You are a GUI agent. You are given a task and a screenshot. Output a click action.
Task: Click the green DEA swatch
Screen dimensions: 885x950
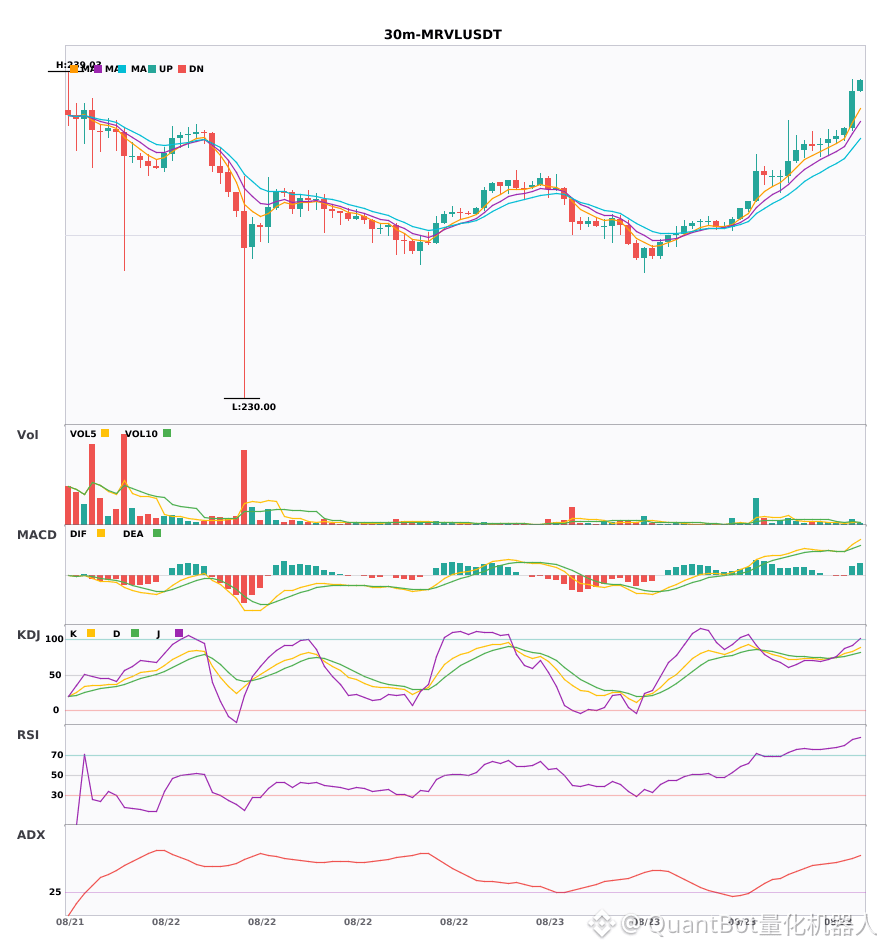[x=157, y=533]
